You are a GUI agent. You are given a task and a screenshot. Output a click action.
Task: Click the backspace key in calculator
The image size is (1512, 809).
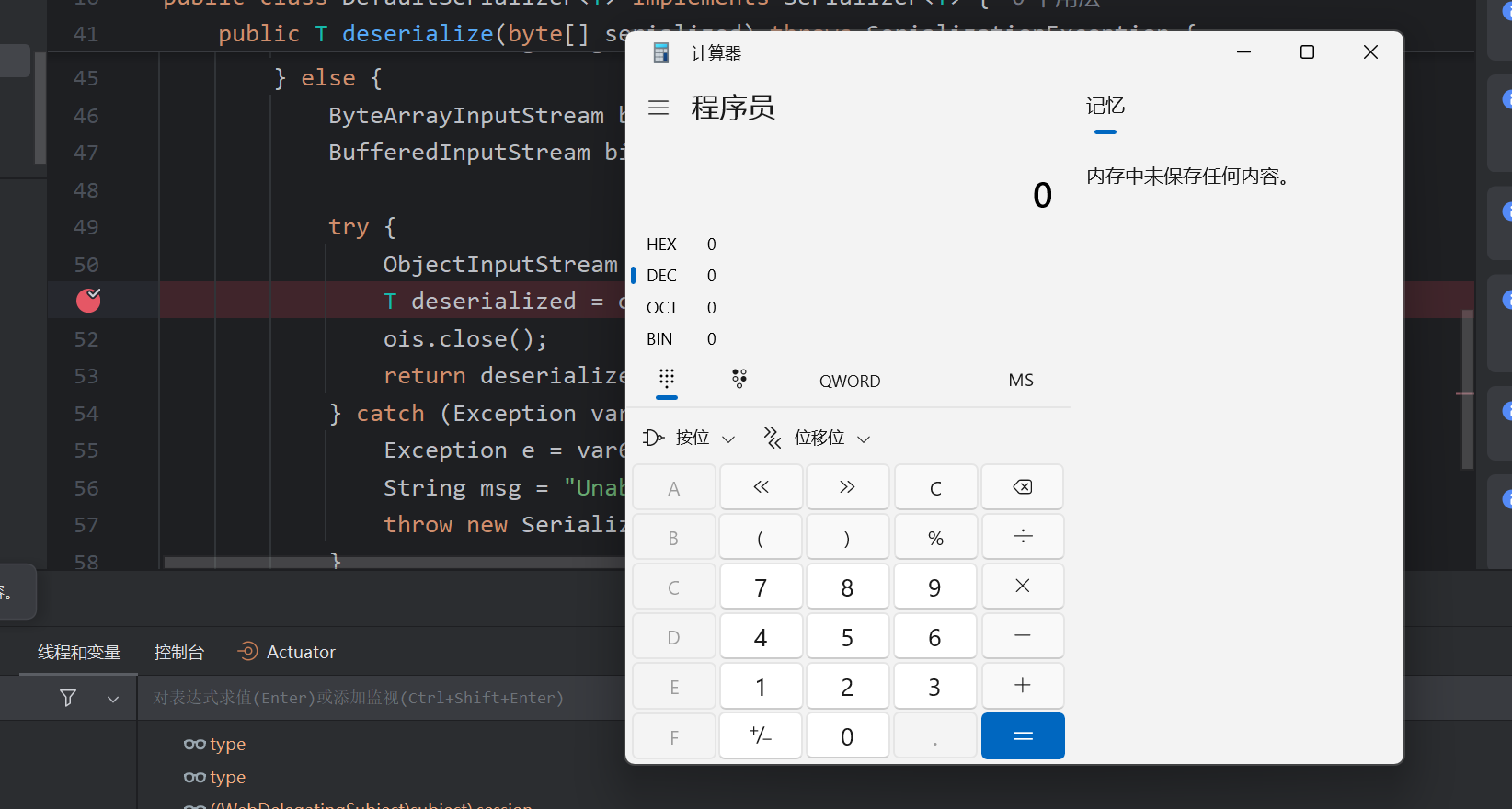point(1022,487)
